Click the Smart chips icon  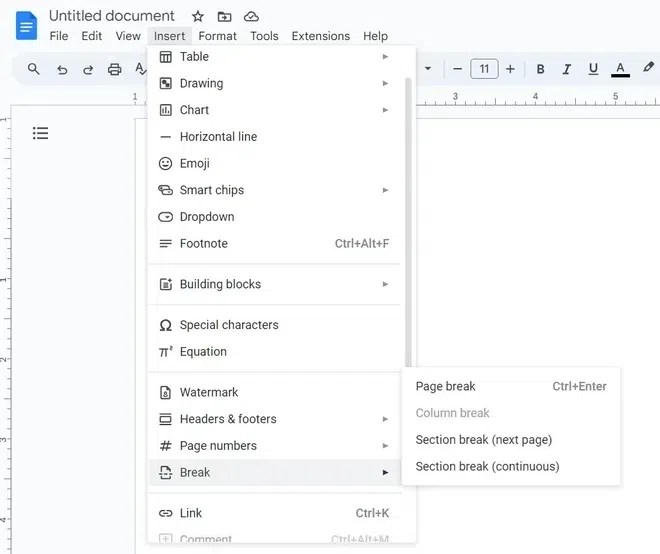tap(165, 190)
